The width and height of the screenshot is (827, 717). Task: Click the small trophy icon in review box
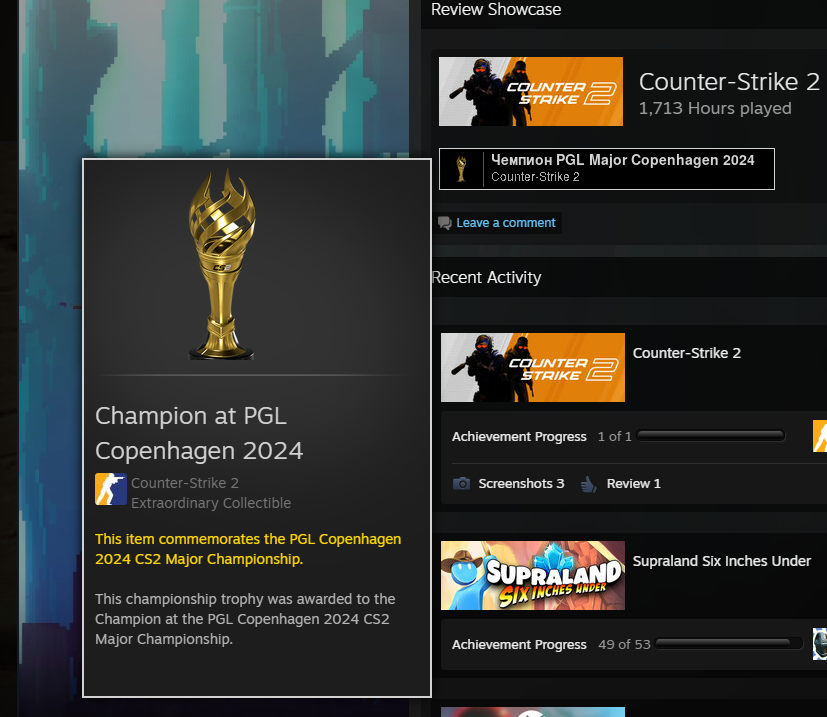coord(461,169)
